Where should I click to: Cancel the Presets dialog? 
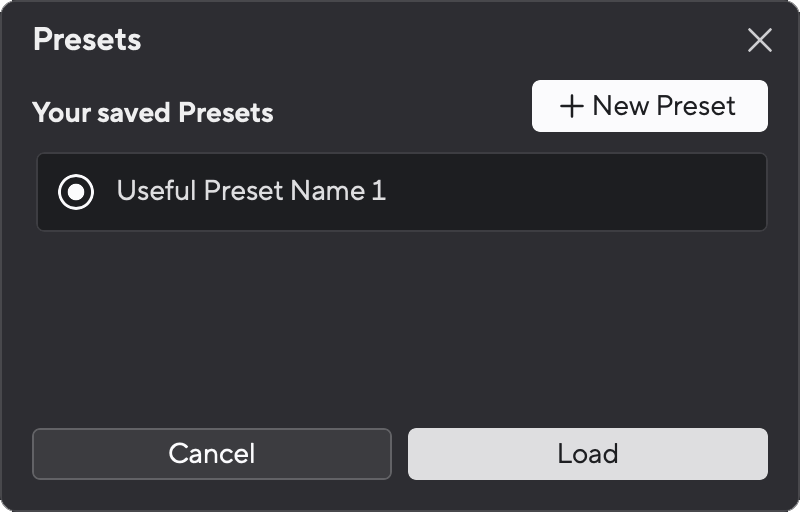(x=212, y=454)
